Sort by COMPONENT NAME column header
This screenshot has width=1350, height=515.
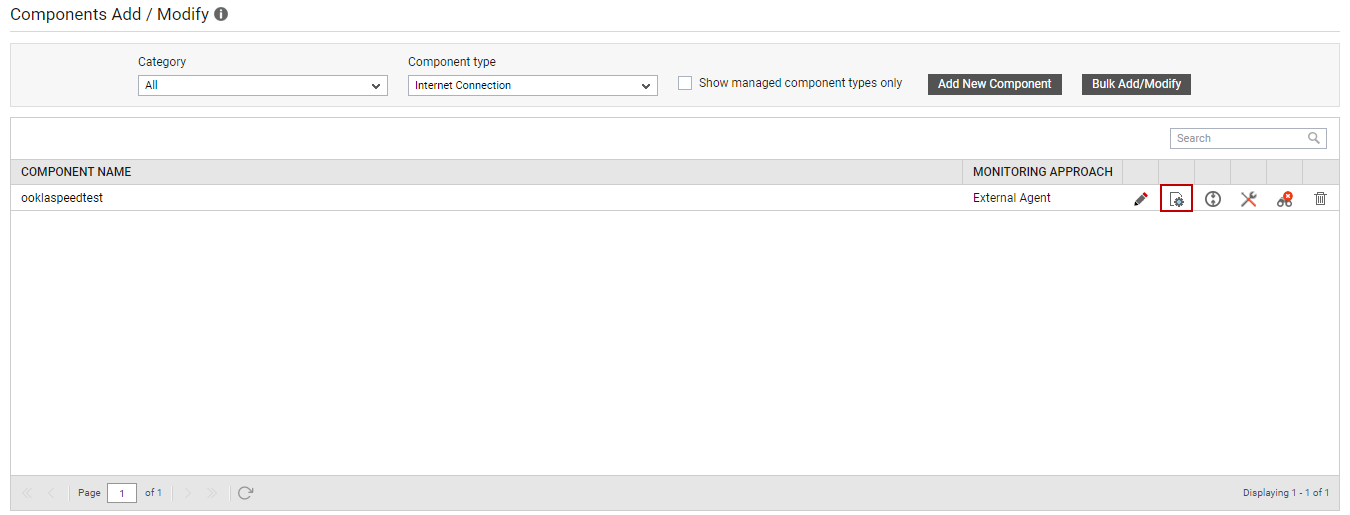[486, 172]
